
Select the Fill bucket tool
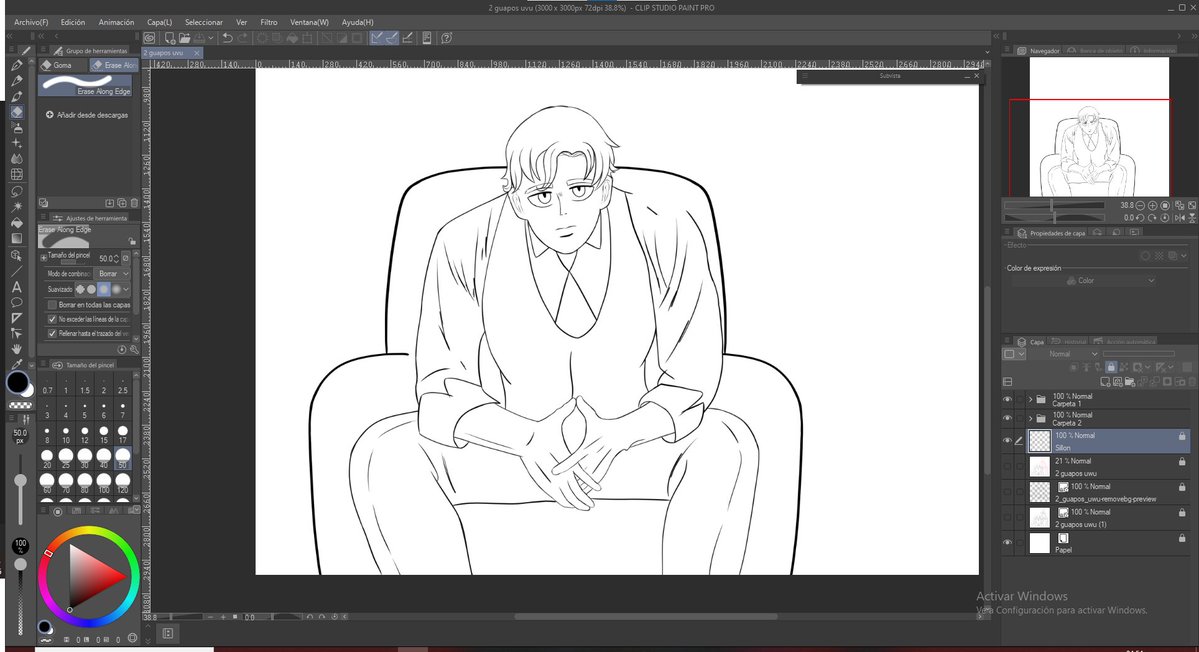pos(16,222)
